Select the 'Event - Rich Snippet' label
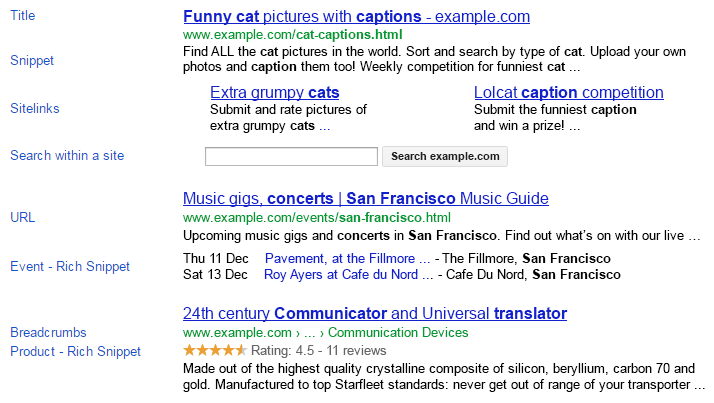Image resolution: width=714 pixels, height=403 pixels. [x=70, y=266]
